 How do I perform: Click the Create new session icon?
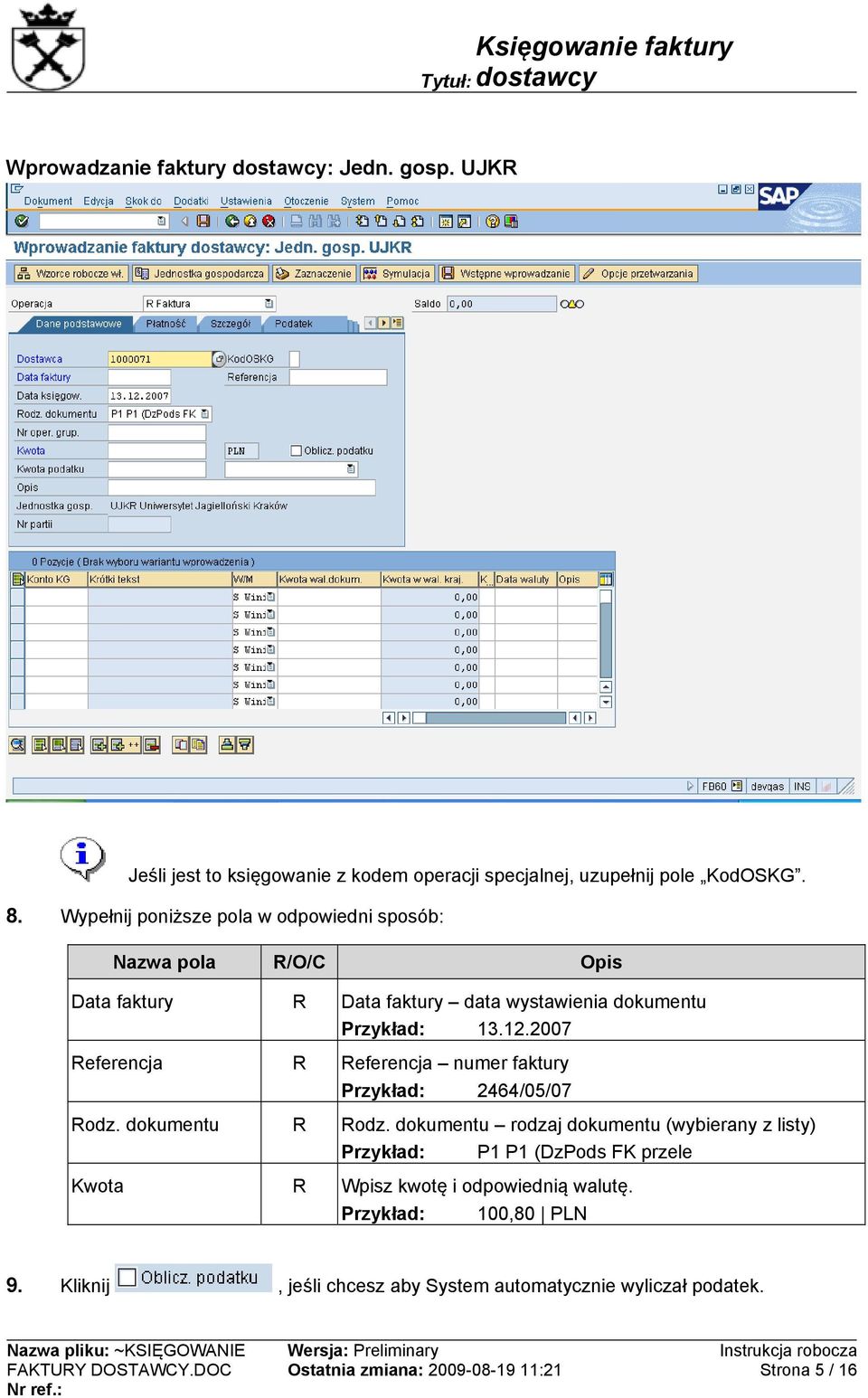point(446,221)
